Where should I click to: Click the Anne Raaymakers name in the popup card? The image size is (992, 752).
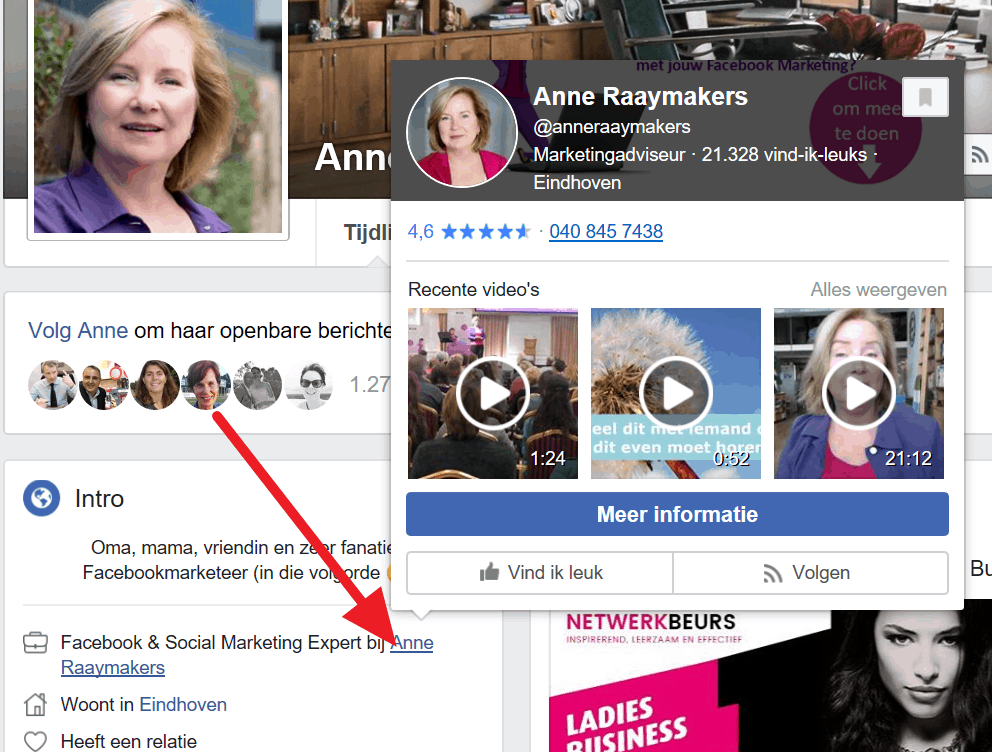(x=640, y=97)
